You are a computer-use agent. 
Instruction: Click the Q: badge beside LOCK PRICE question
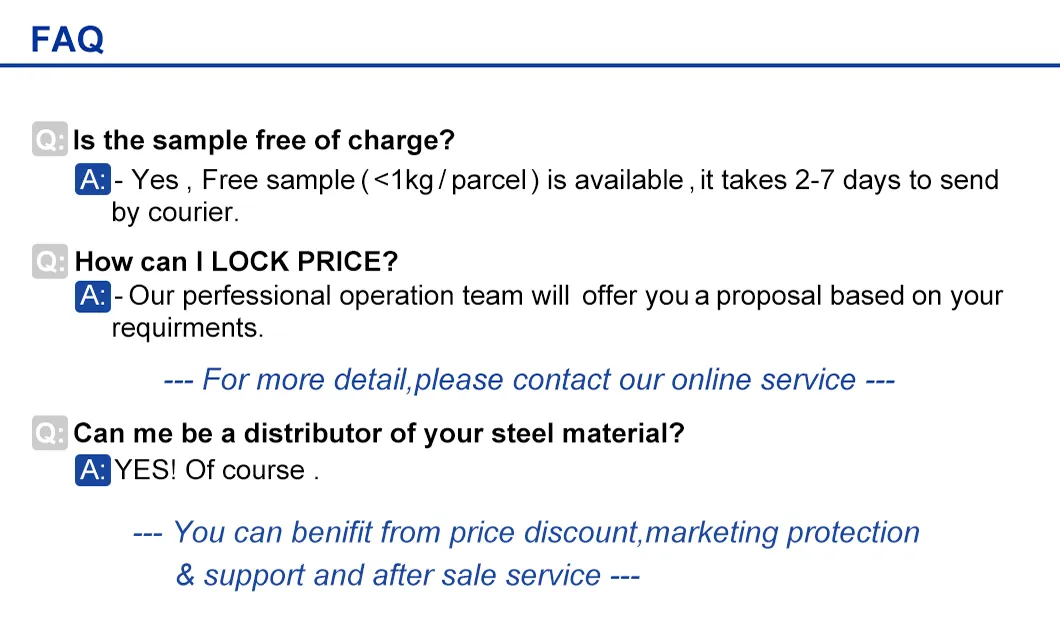coord(50,262)
